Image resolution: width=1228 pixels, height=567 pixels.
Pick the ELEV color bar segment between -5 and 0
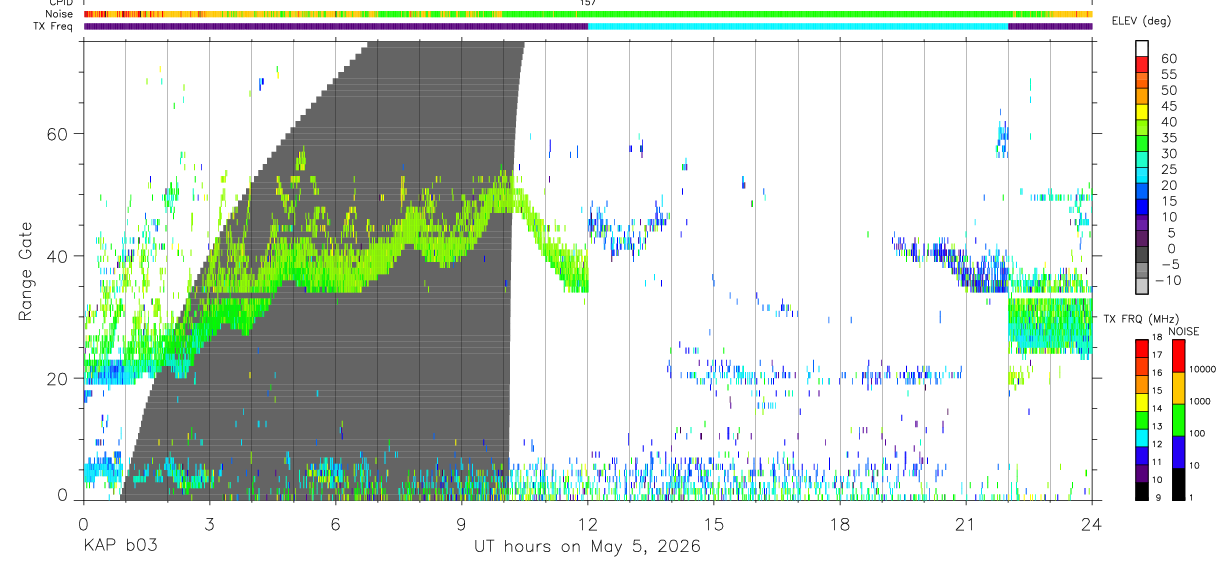[1143, 256]
